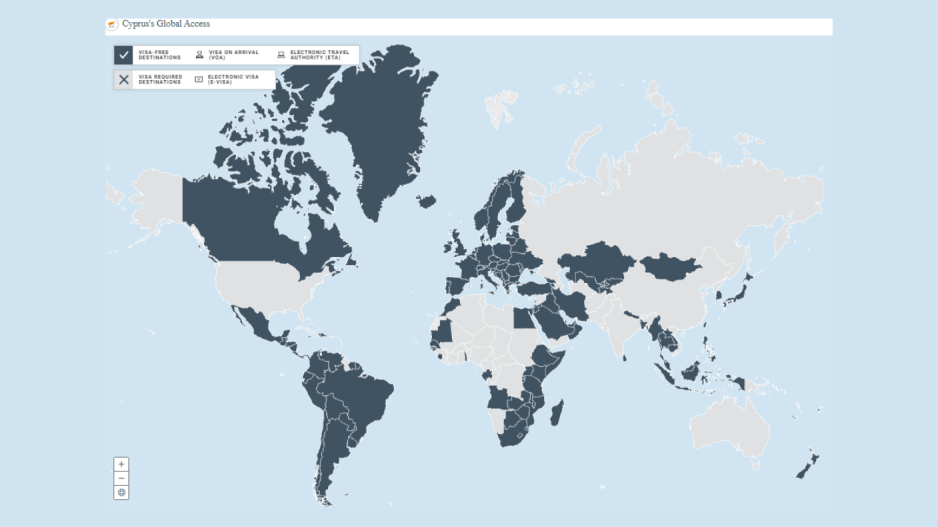Toggle the visa required destinations X box
Screen dimensions: 938x527
coord(123,80)
